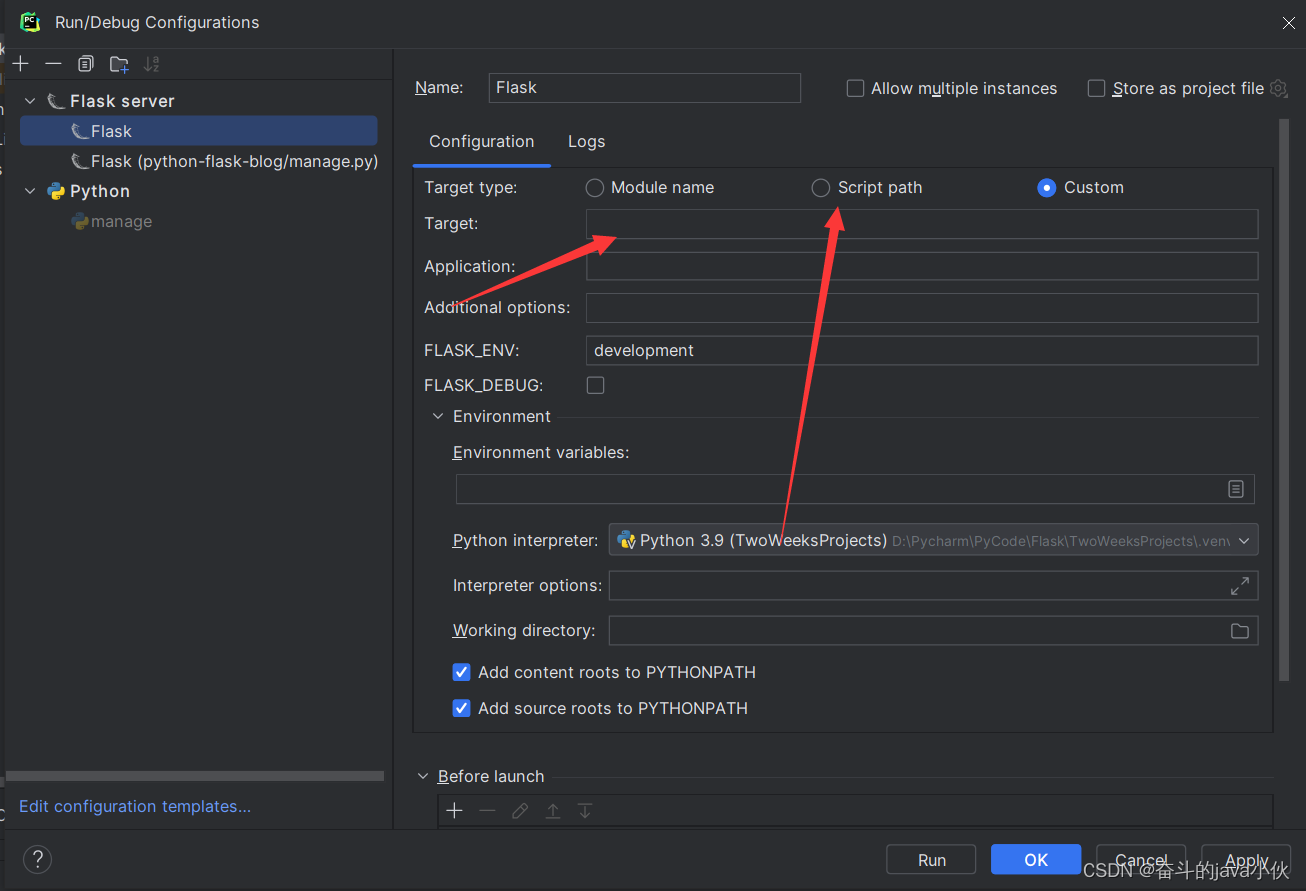Edit the Before launch task pencil icon
The image size is (1306, 891).
[x=520, y=811]
